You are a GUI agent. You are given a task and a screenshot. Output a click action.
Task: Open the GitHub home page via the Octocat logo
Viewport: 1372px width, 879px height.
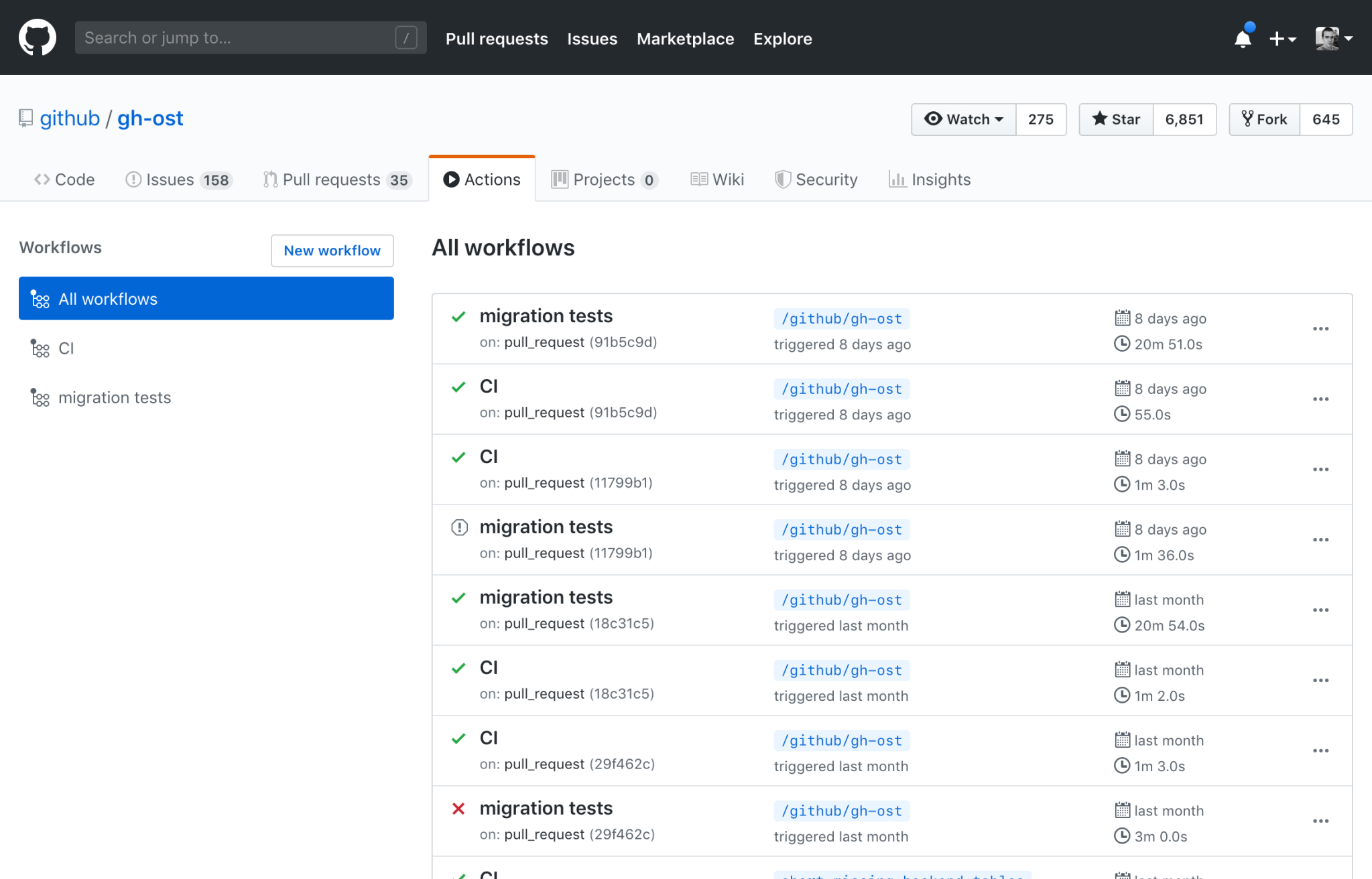pyautogui.click(x=37, y=37)
